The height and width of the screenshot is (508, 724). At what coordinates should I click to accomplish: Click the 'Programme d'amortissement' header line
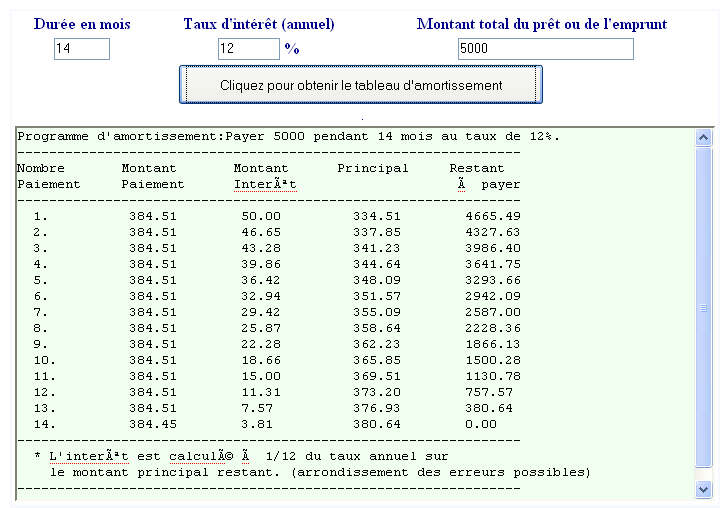[x=289, y=136]
